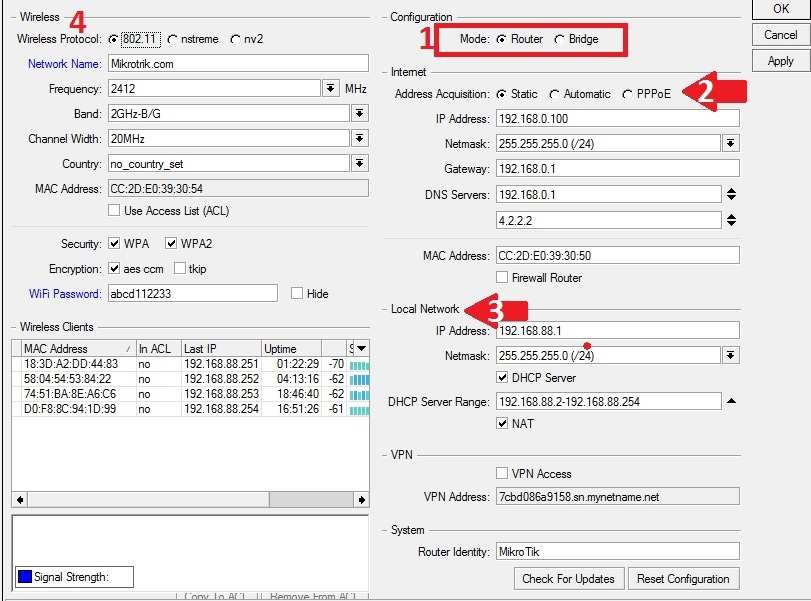This screenshot has width=811, height=601.
Task: Sort clients by Uptime column
Action: [x=291, y=349]
